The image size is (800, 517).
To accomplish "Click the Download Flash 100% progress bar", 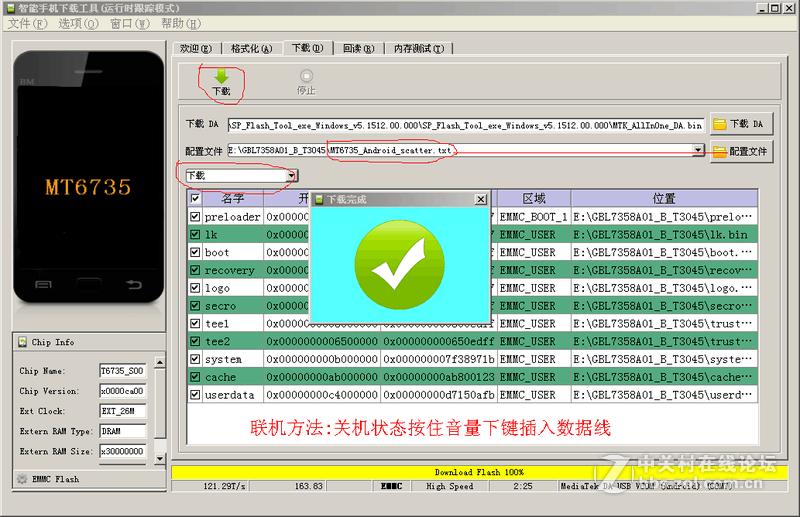I will pyautogui.click(x=479, y=472).
